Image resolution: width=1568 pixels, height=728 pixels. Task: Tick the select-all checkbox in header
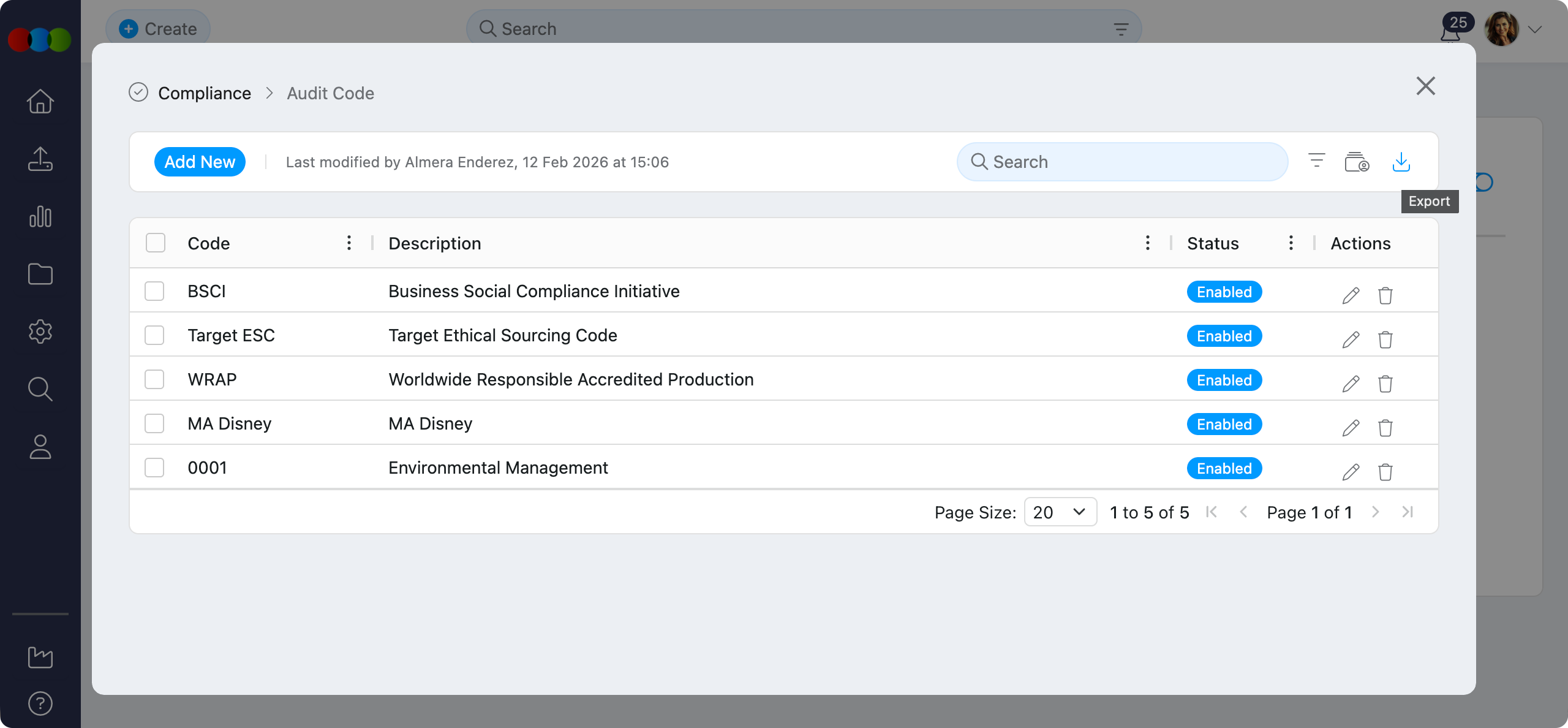pos(156,243)
